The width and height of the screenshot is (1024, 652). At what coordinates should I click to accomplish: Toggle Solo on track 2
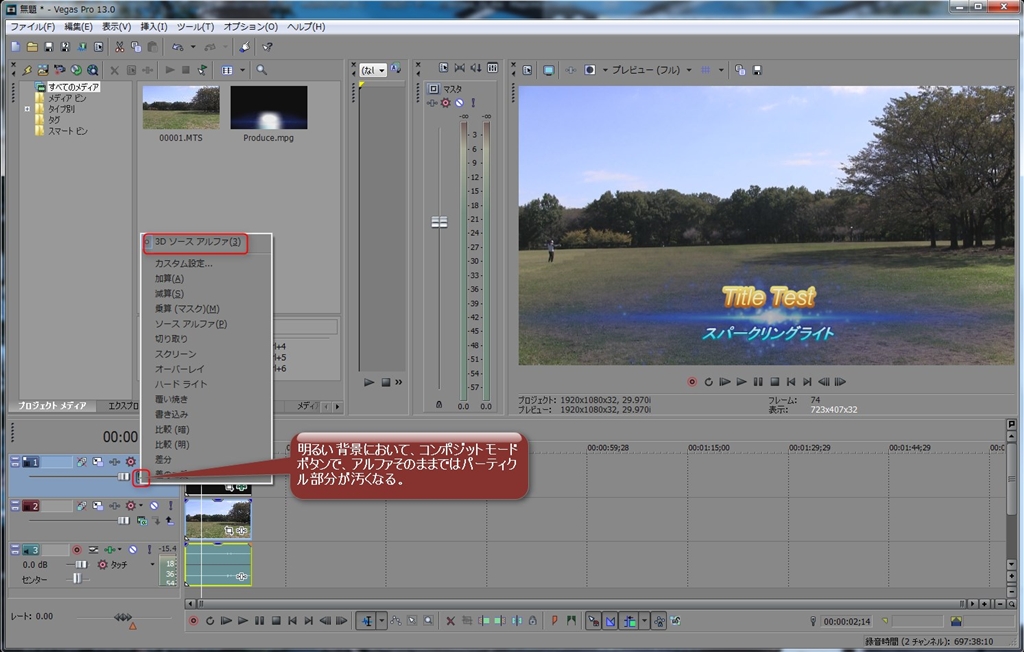(170, 506)
